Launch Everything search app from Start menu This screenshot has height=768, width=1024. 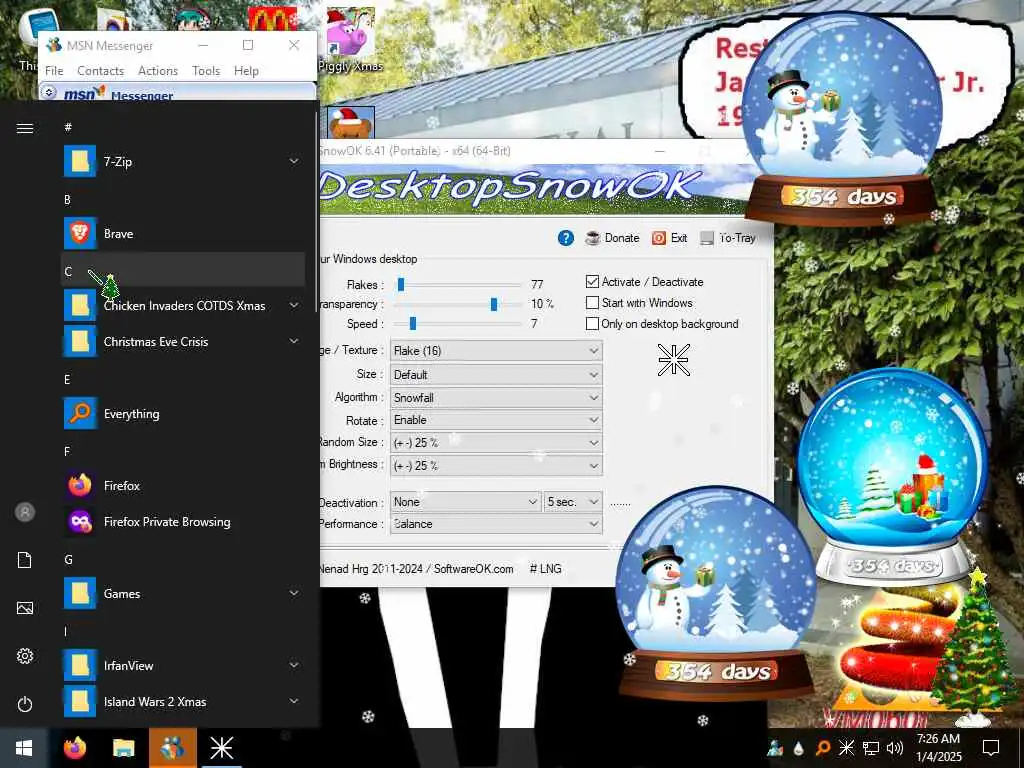click(184, 413)
